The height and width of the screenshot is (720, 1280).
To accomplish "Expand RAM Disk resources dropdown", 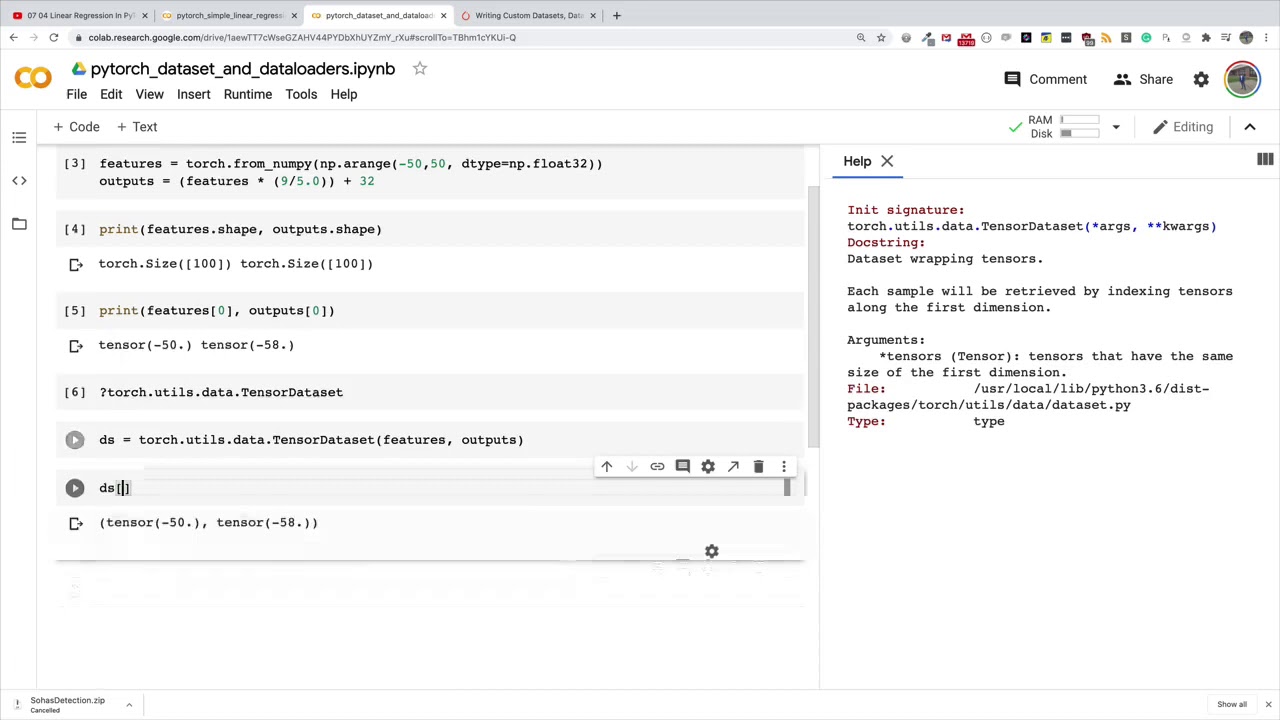I will pos(1116,127).
